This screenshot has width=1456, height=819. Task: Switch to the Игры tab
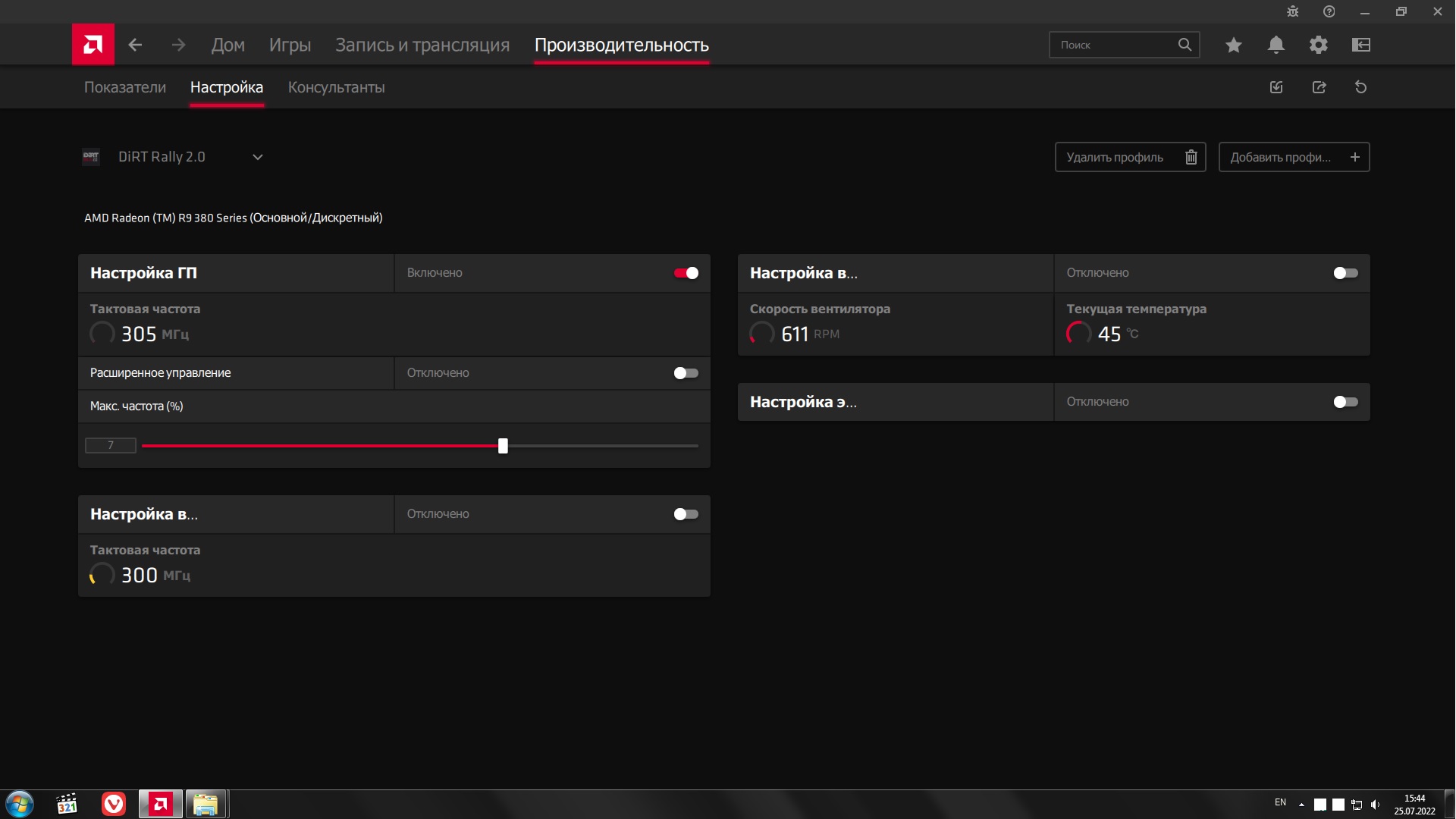tap(290, 45)
